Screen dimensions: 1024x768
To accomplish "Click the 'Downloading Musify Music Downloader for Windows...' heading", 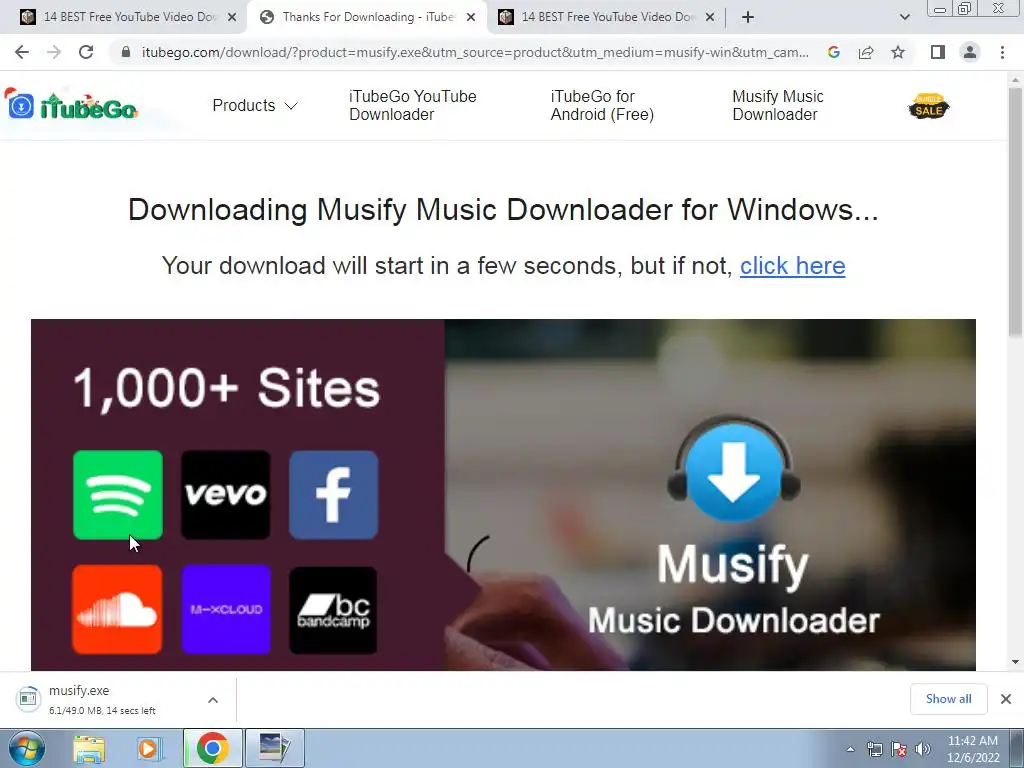I will 503,210.
